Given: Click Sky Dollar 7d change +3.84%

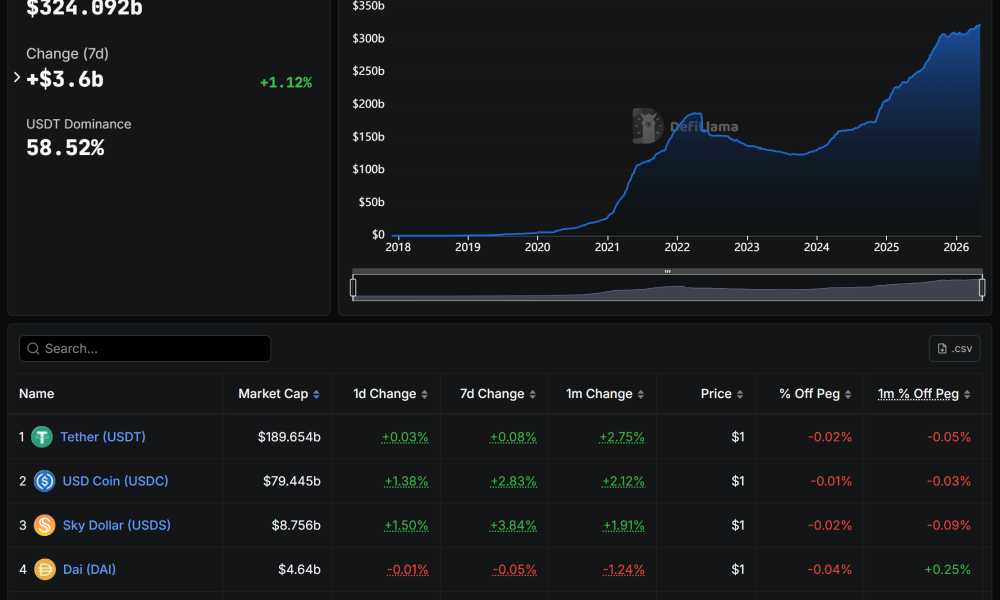Looking at the screenshot, I should click(x=513, y=526).
